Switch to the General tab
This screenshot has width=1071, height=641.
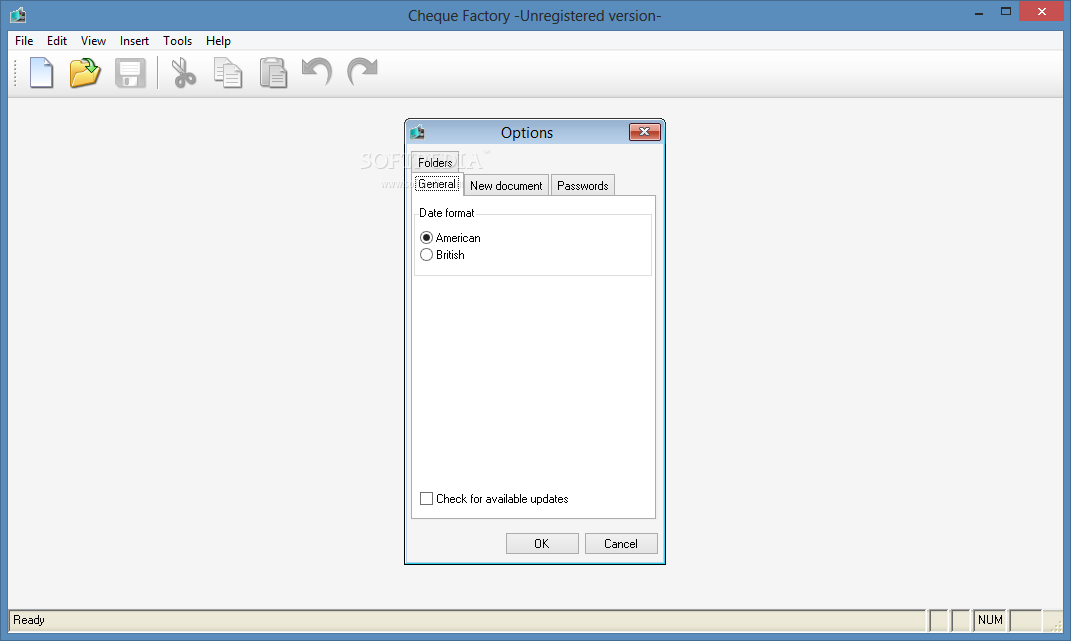pos(437,184)
